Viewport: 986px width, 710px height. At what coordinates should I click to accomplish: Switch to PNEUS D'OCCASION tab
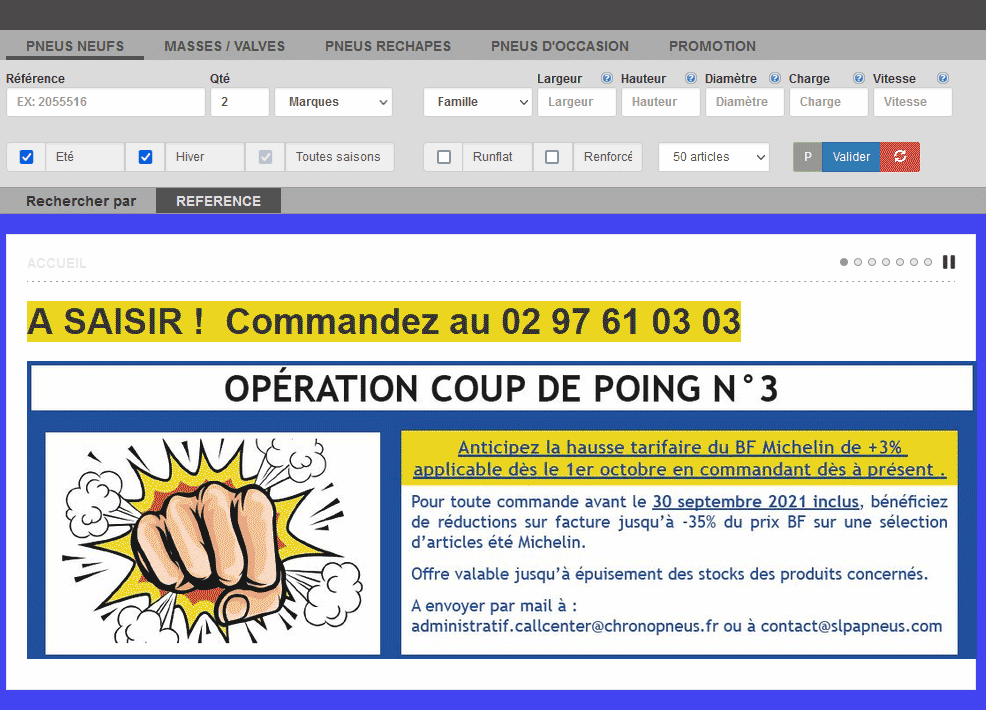click(560, 46)
